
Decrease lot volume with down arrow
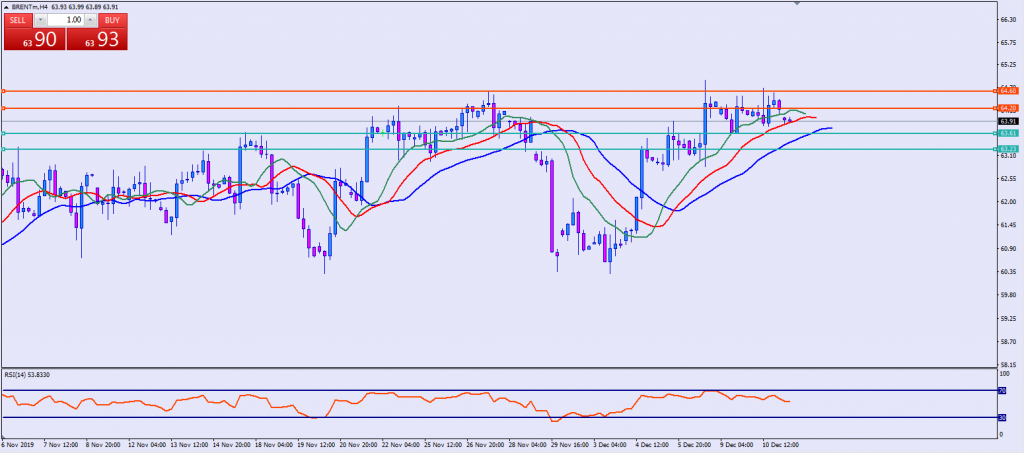41,19
